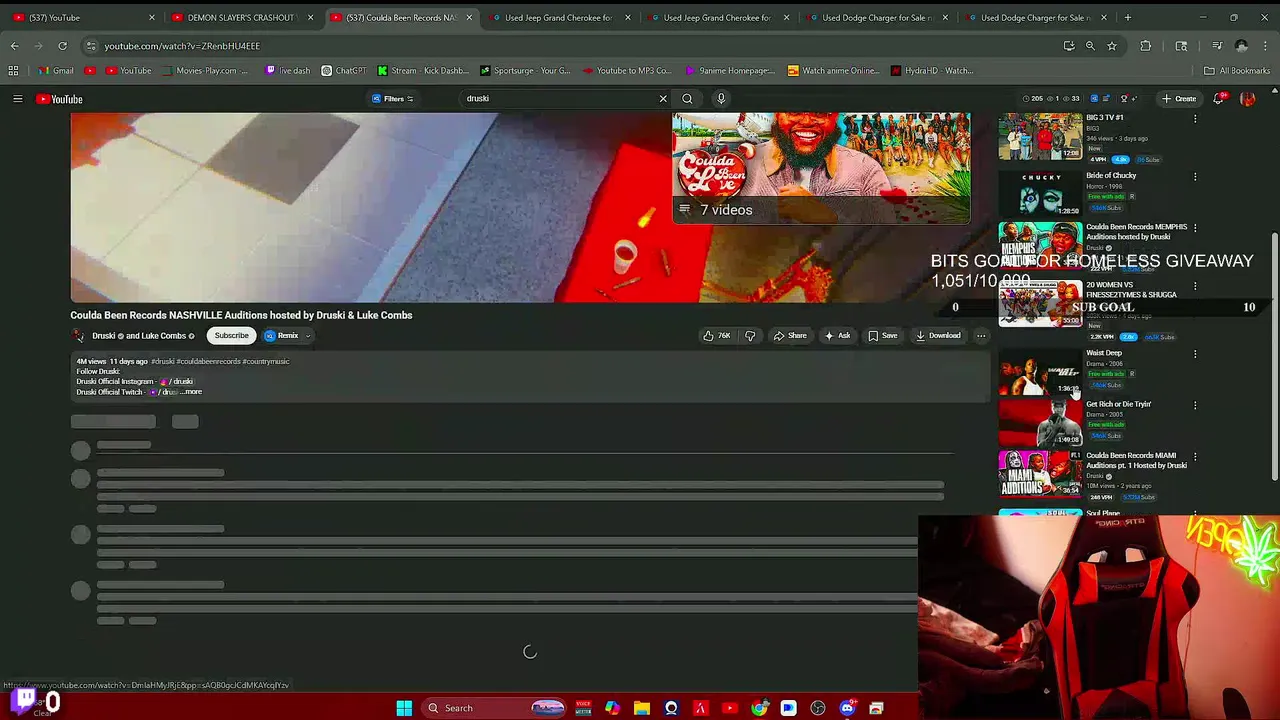Share the Nashville Auditions video

coord(790,336)
